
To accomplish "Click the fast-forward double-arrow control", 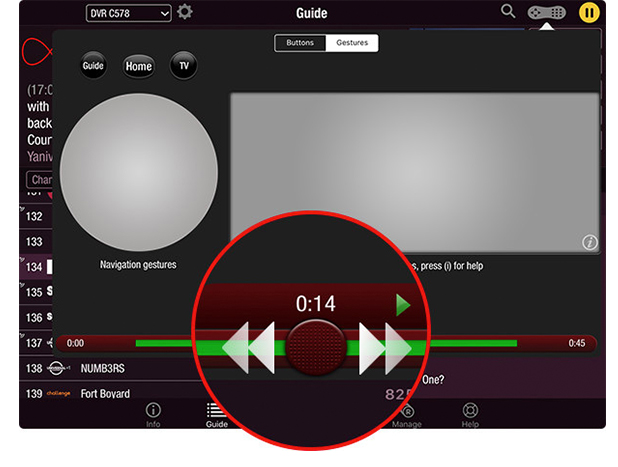I will coord(385,348).
